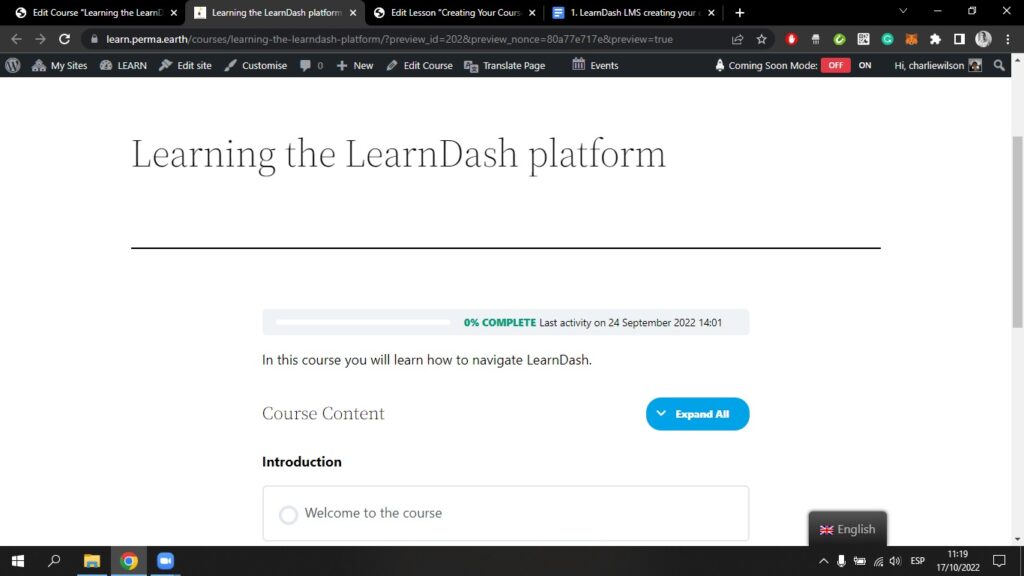The width and height of the screenshot is (1024, 576).
Task: Click Translate Page in admin bar
Action: coord(505,65)
